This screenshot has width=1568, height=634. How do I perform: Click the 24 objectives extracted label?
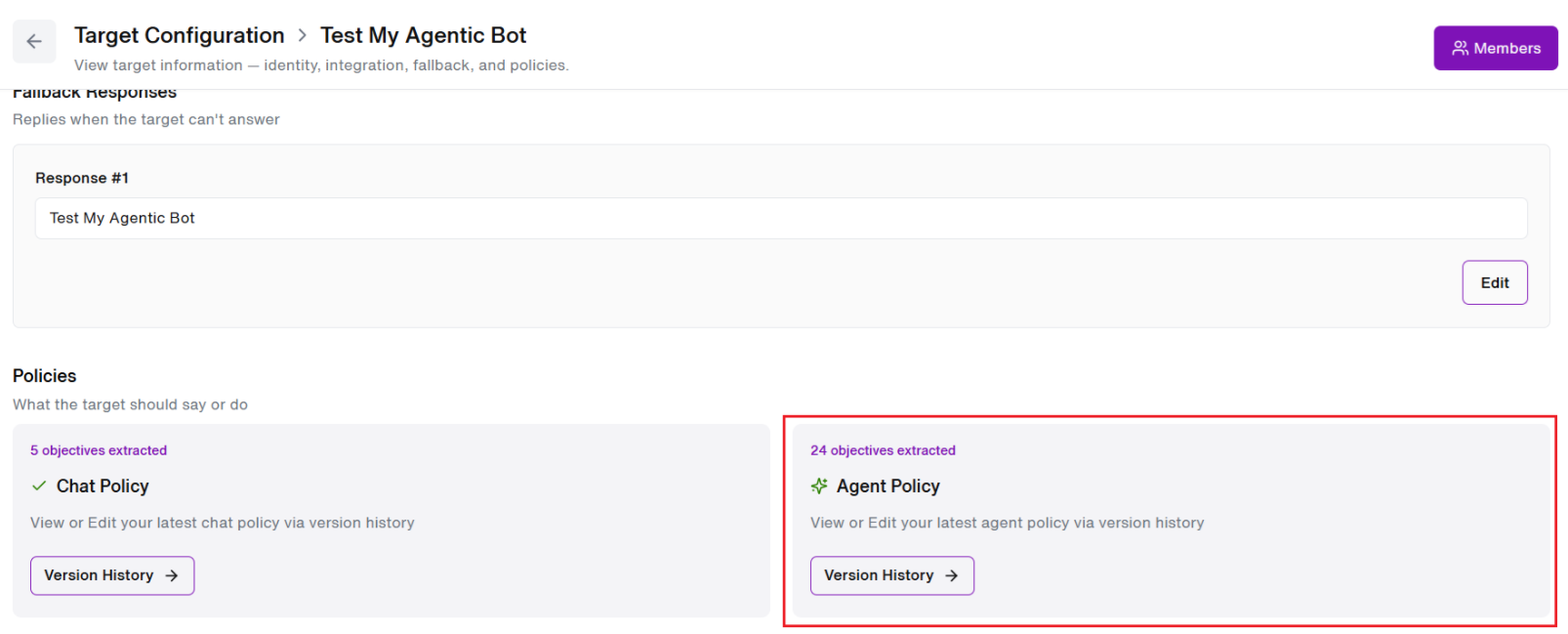(883, 450)
